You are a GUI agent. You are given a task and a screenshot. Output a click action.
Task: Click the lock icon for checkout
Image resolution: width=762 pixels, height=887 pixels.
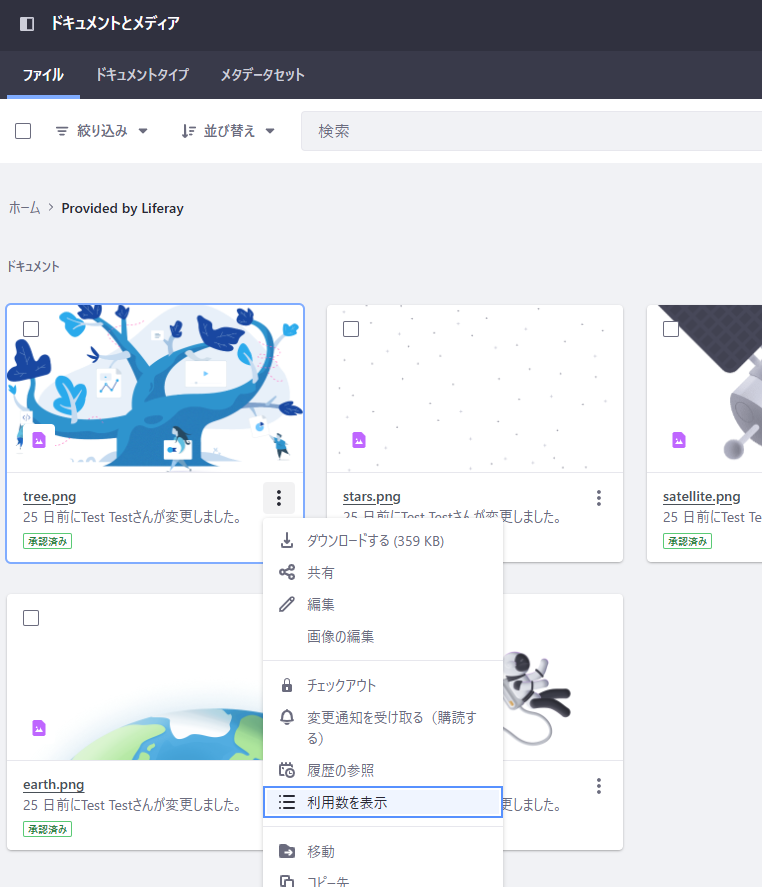(287, 686)
